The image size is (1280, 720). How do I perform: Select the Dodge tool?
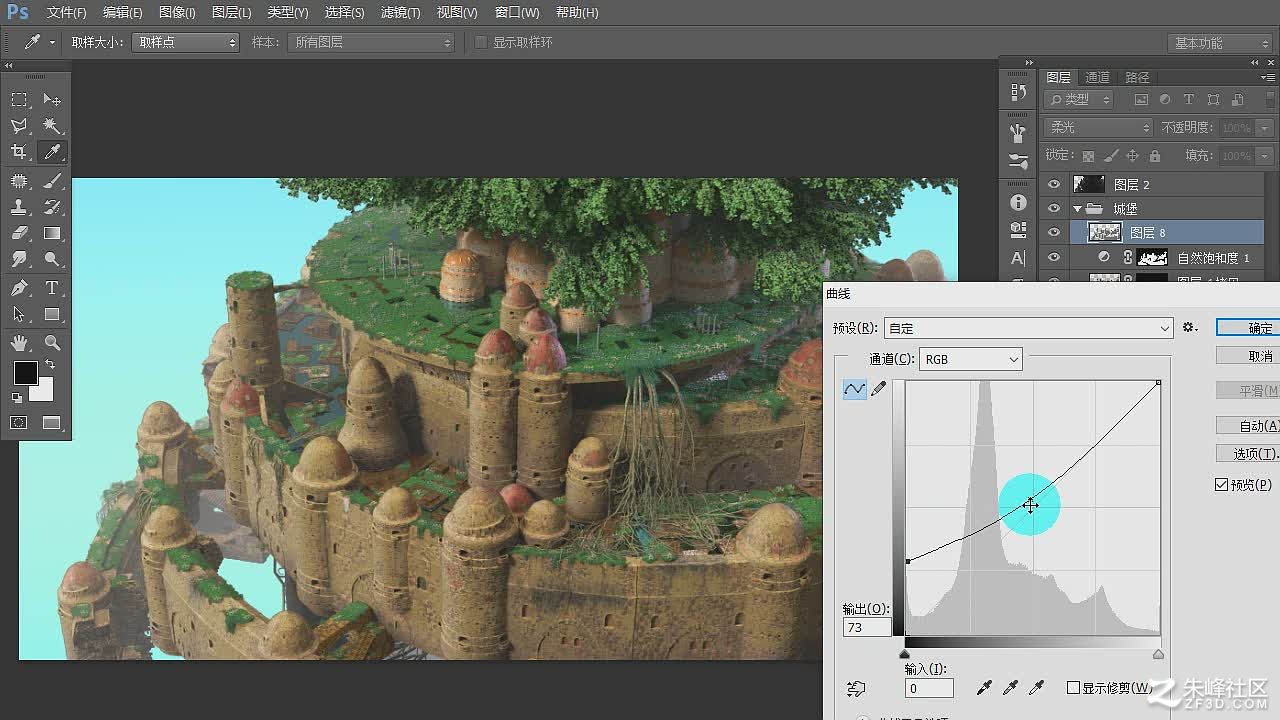52,259
